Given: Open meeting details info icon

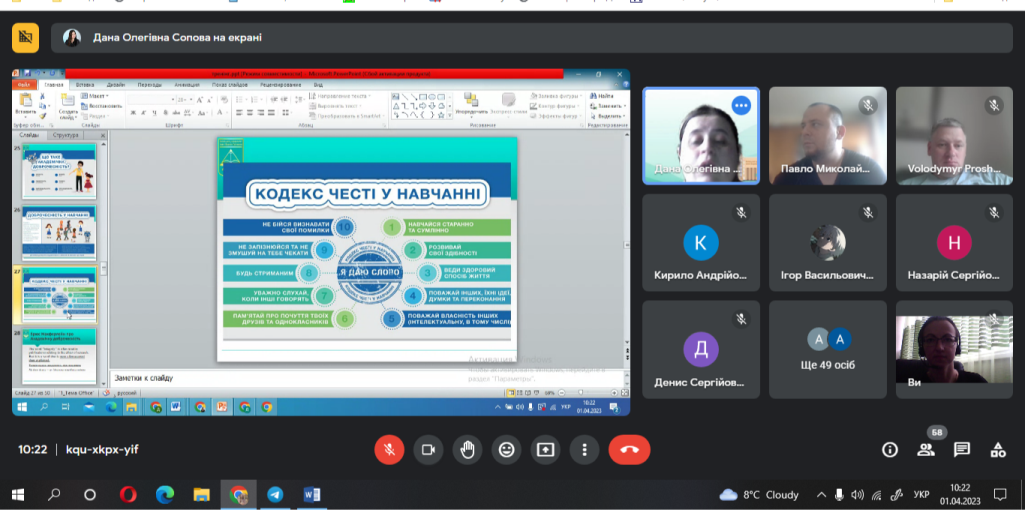Looking at the screenshot, I should [890, 450].
